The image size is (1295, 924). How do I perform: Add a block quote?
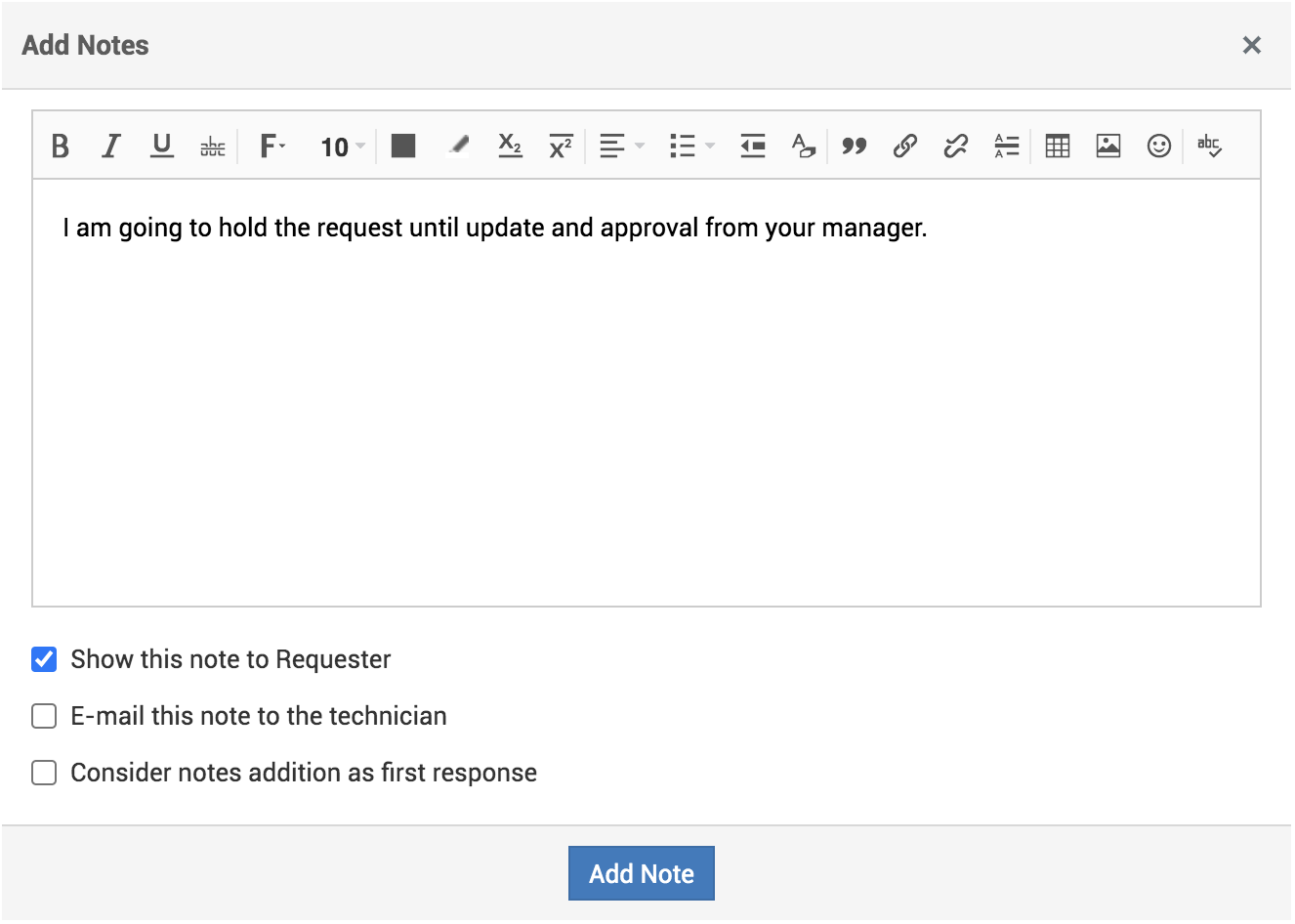point(855,147)
